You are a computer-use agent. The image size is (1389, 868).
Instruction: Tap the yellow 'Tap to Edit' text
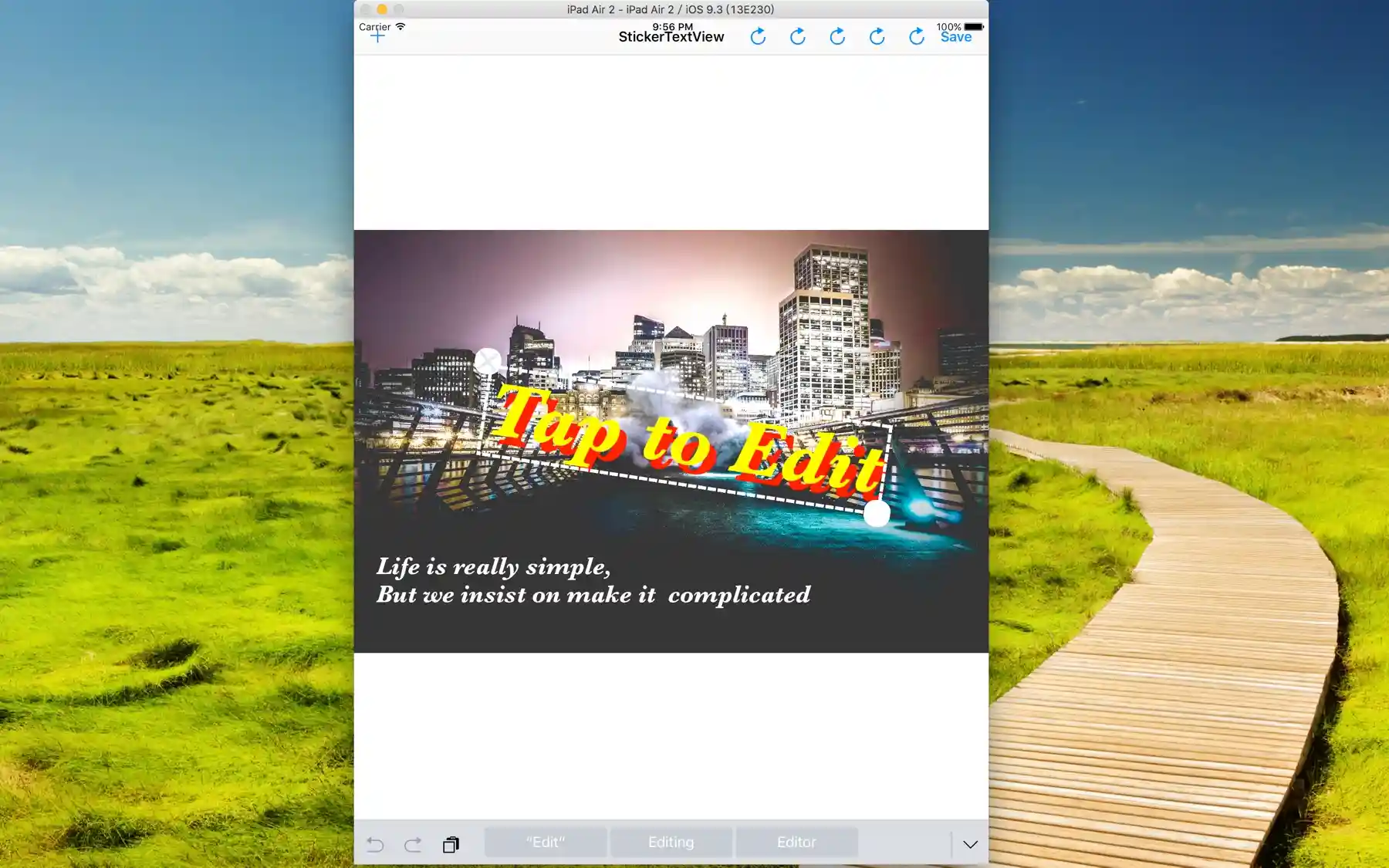[x=689, y=440]
